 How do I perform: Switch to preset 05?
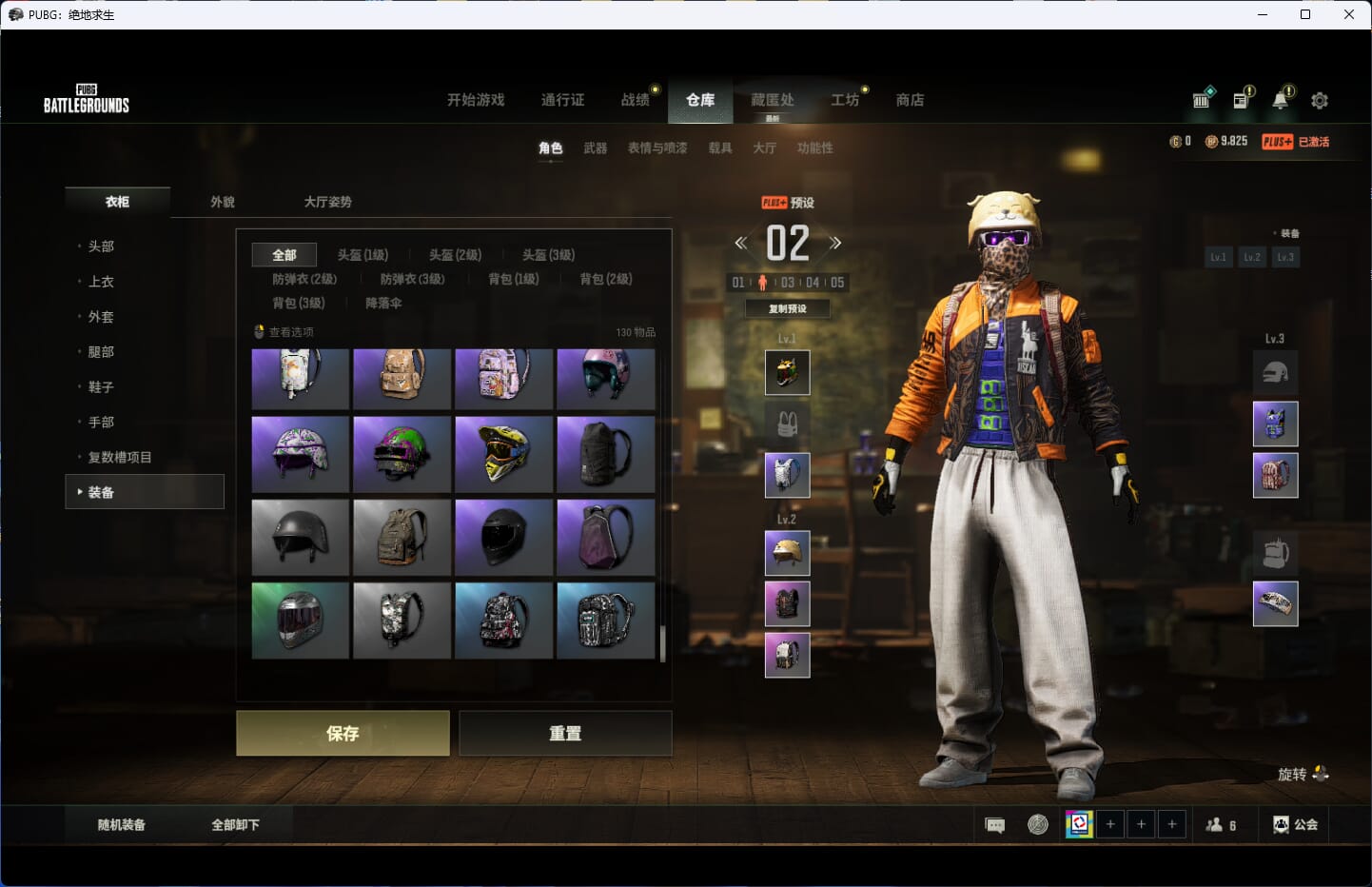tap(837, 283)
